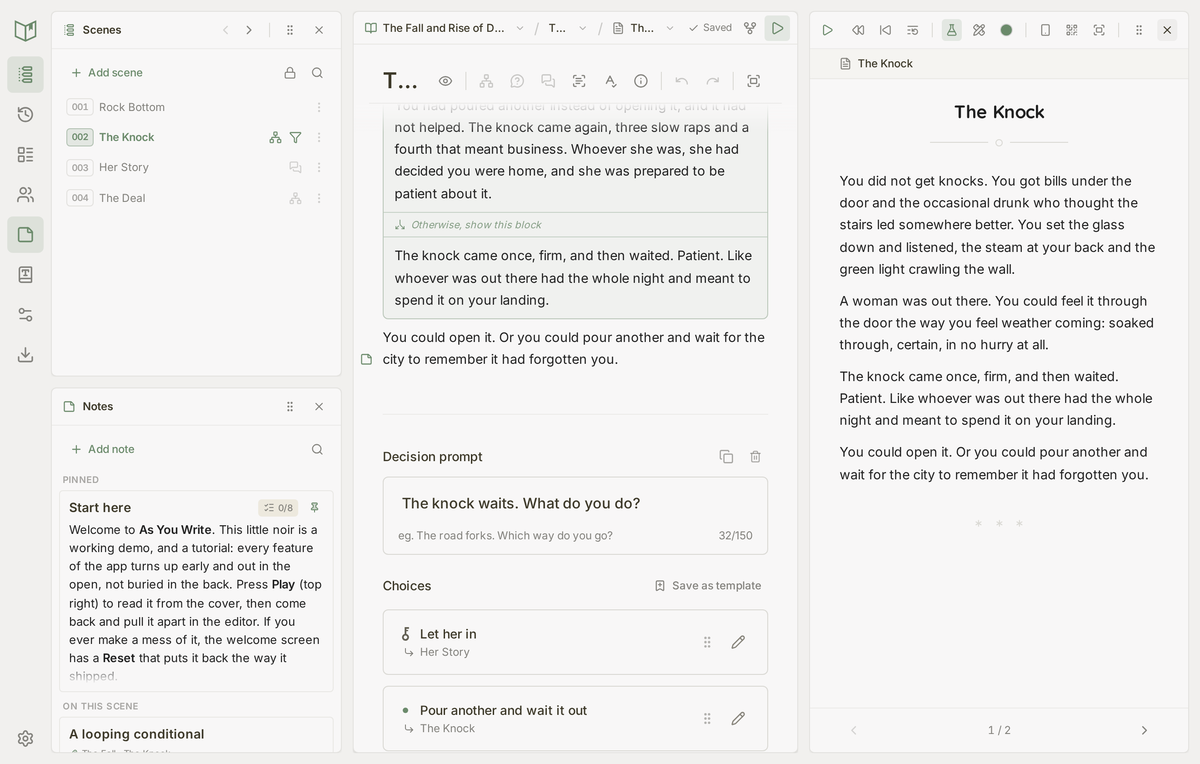Expand the story title dropdown

(520, 28)
